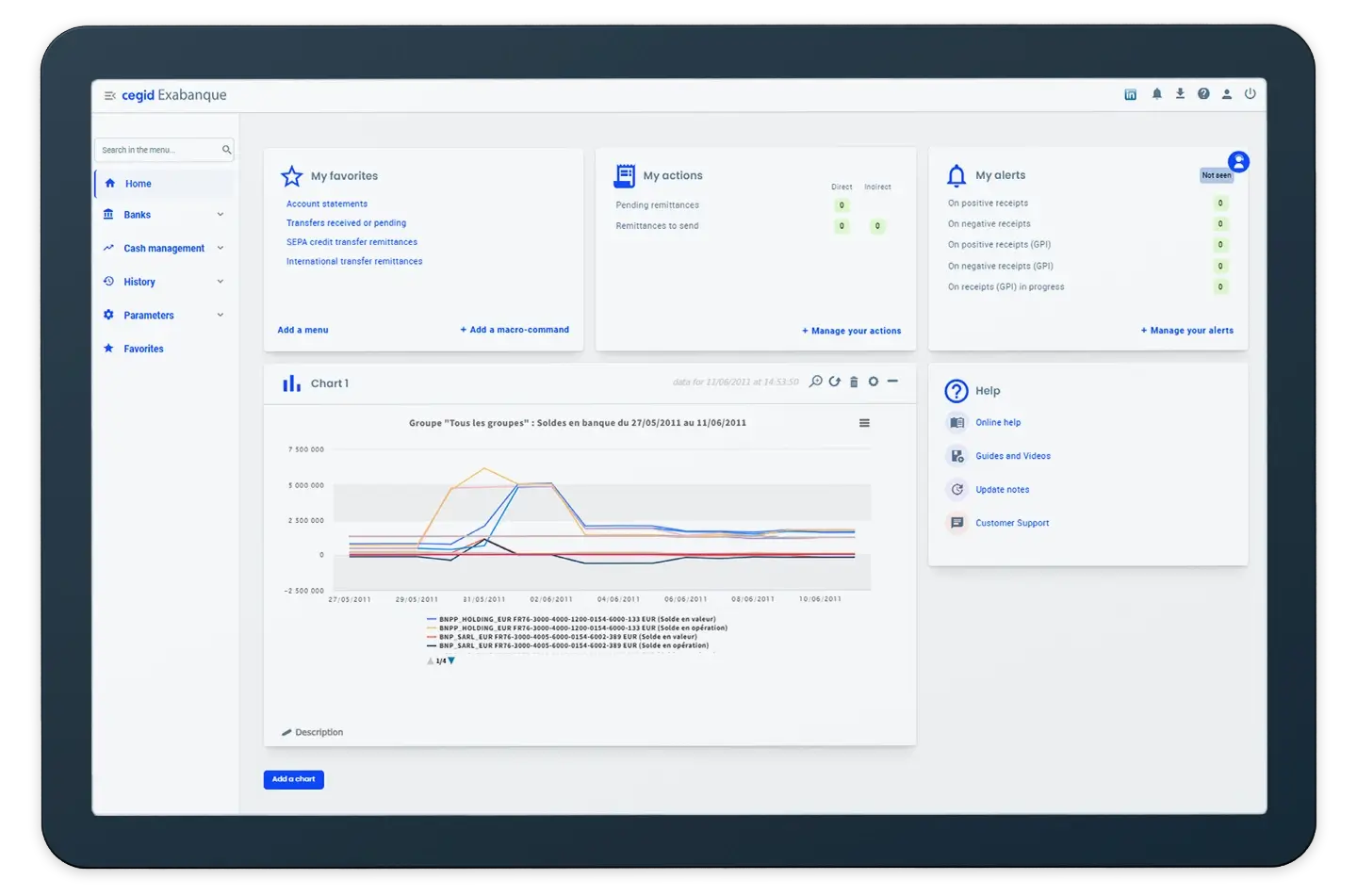Open Chart 1 settings gear

click(x=874, y=382)
